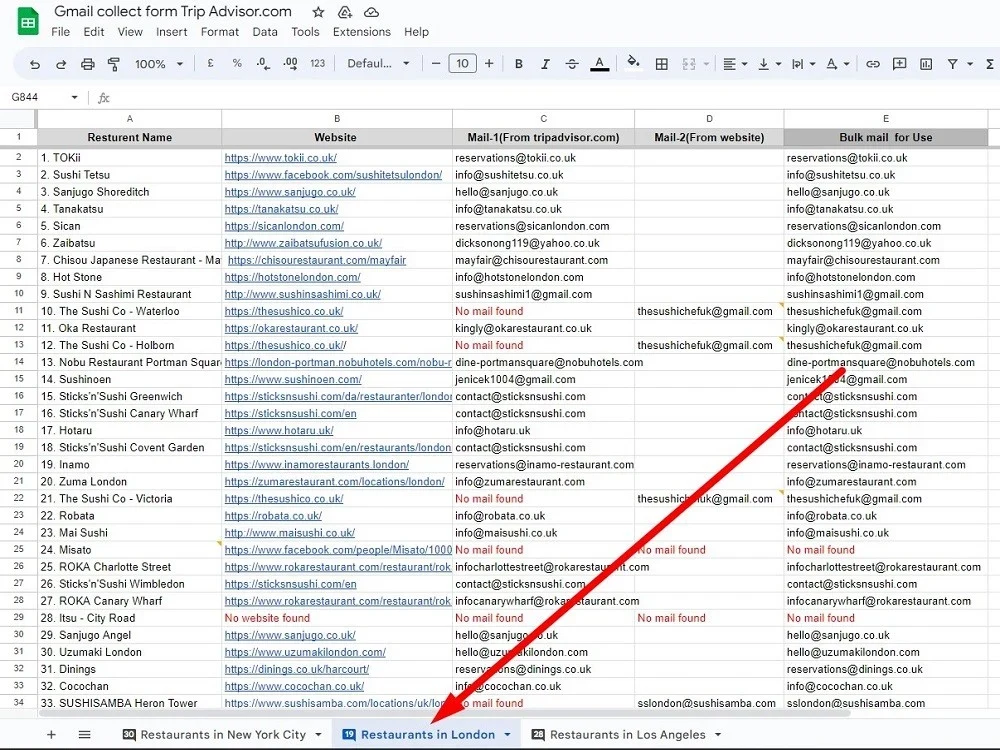This screenshot has height=750, width=1000.
Task: Open the Borders icon
Action: (663, 62)
